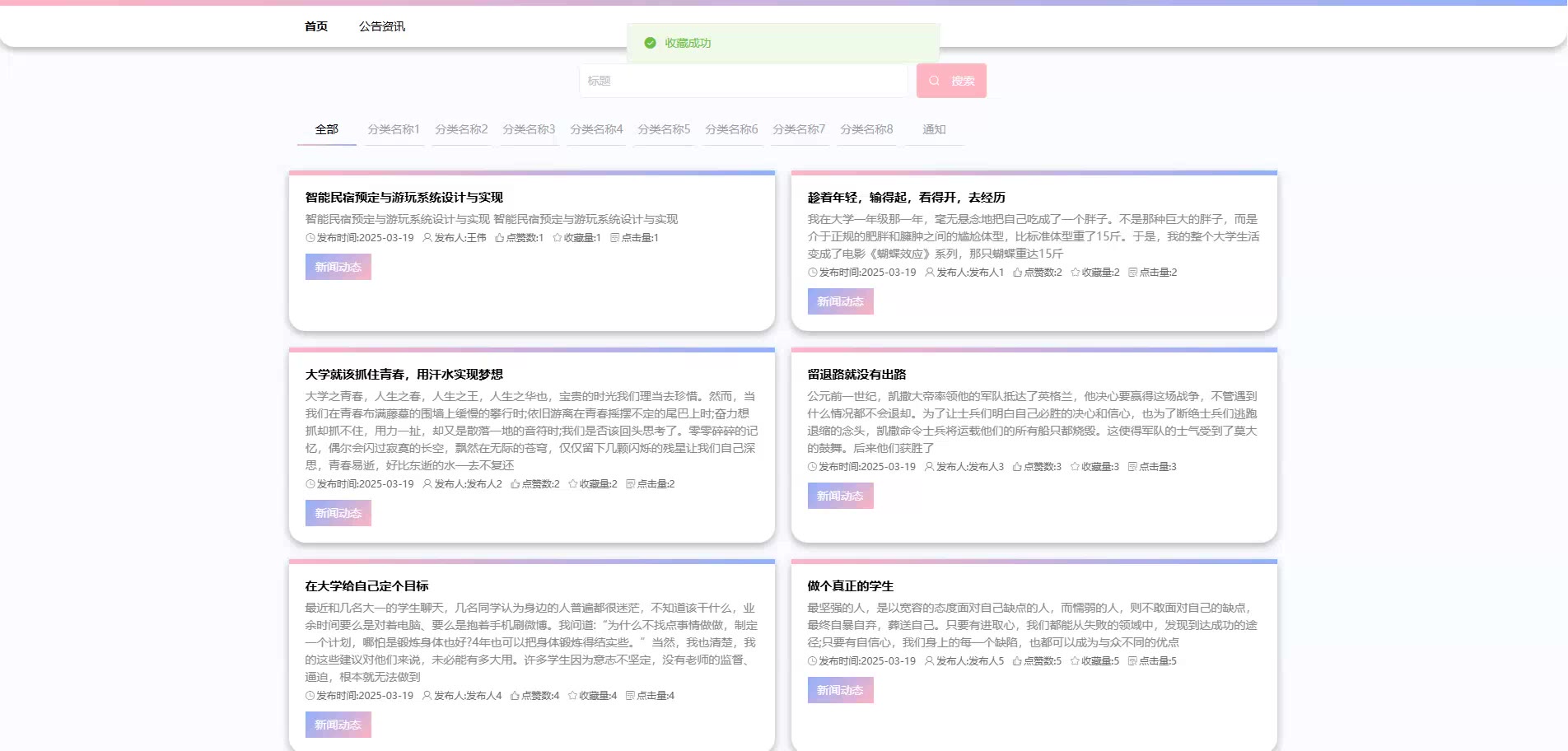Screen dimensions: 1568x751
Task: Click the click-count document icon on 智能民宿预定与游玩系统设计与实现 card
Action: [x=614, y=238]
